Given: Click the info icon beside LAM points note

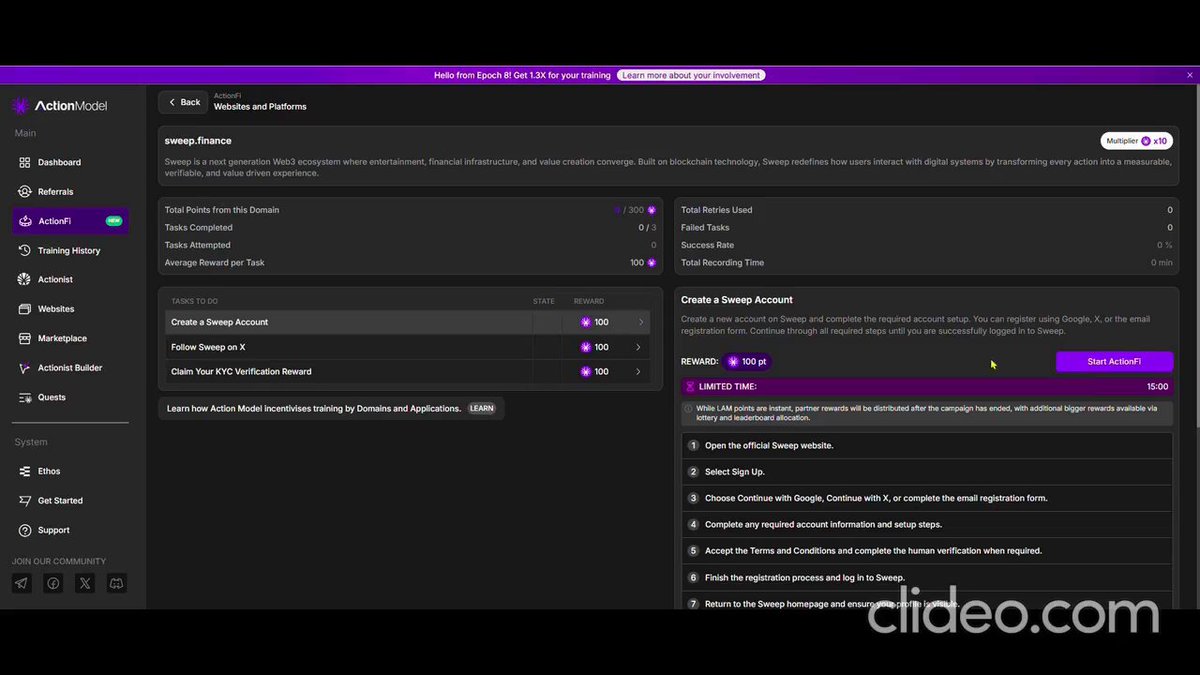Looking at the screenshot, I should pos(688,408).
